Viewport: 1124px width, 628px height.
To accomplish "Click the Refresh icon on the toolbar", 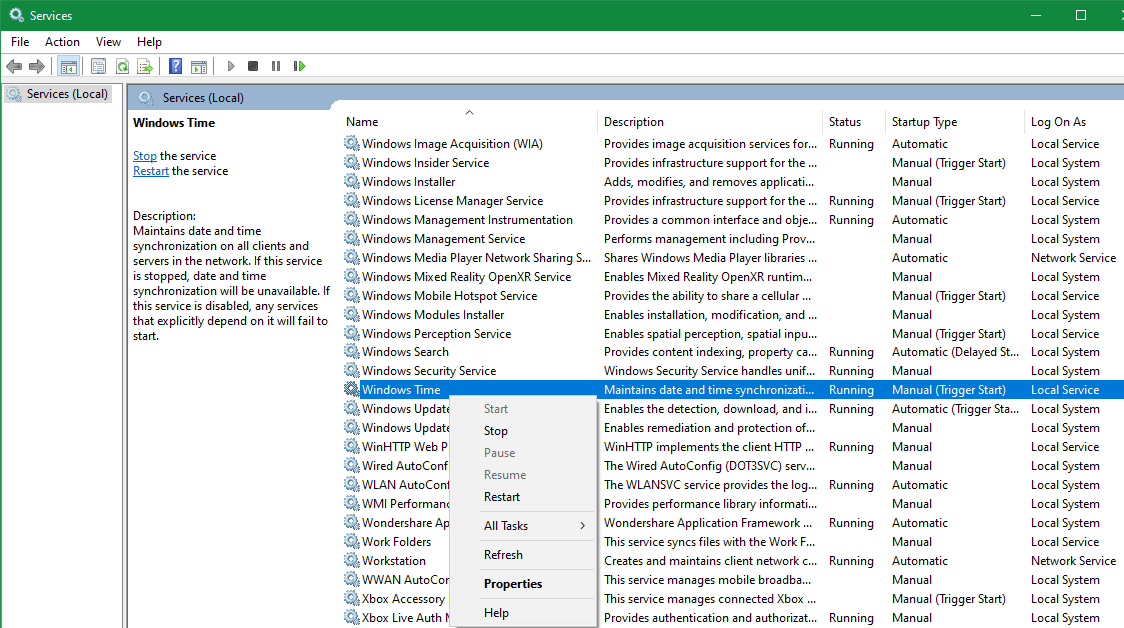I will point(122,66).
